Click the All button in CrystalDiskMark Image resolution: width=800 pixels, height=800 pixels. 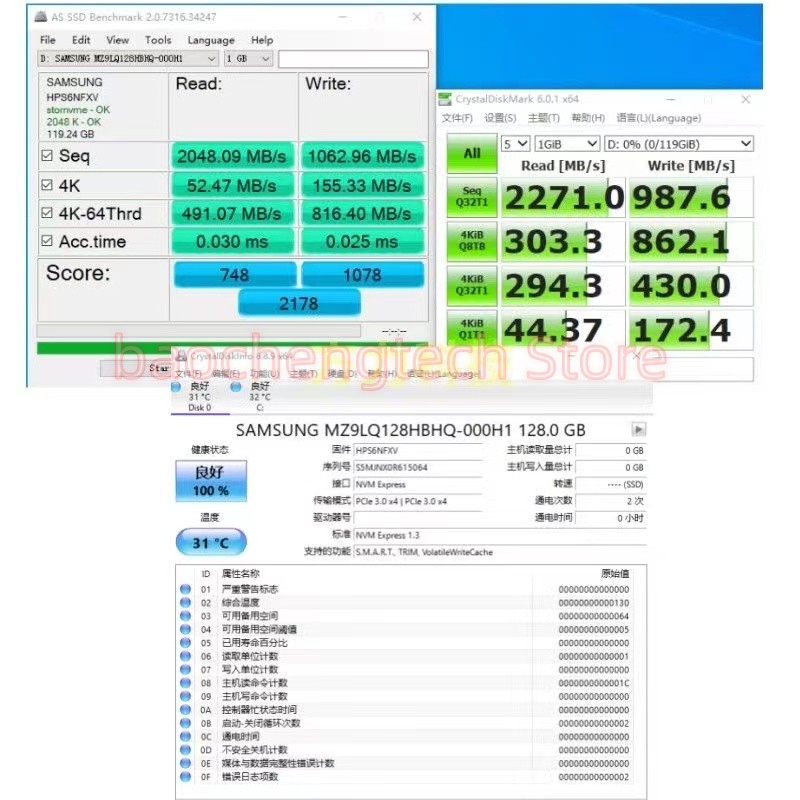pyautogui.click(x=472, y=153)
